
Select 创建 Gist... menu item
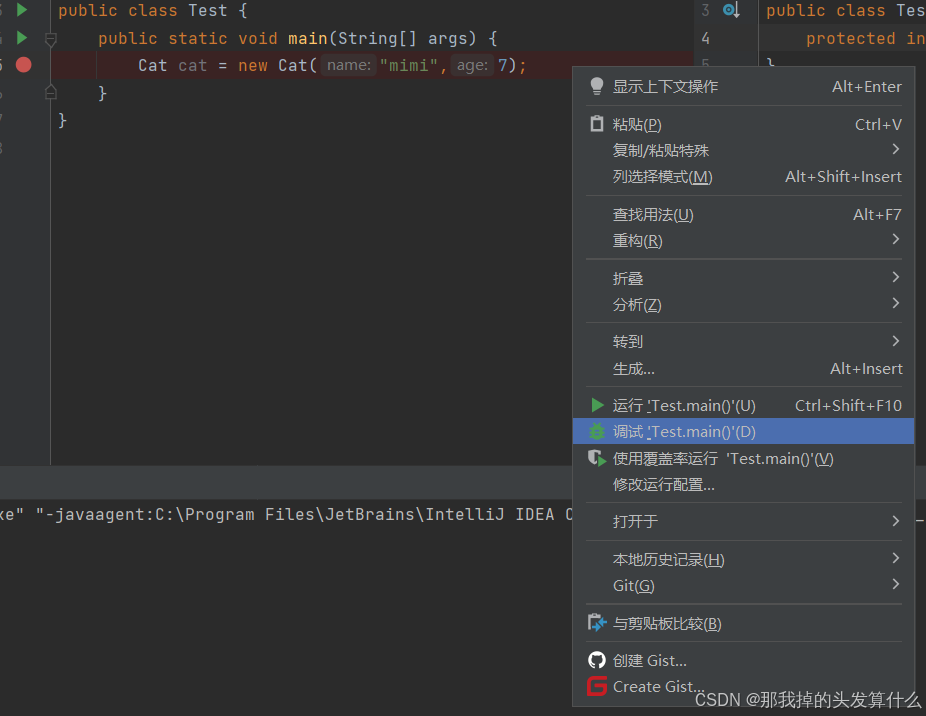point(744,660)
